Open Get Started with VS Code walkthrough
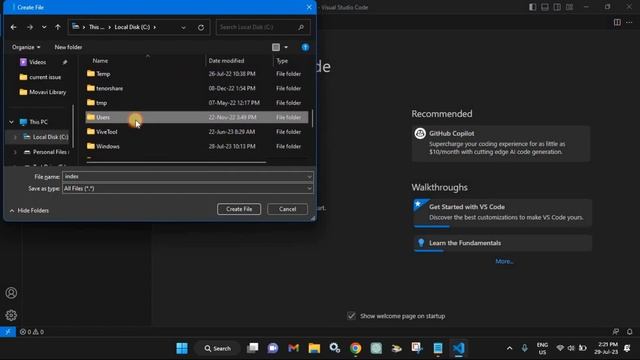This screenshot has width=640, height=360. [502, 213]
